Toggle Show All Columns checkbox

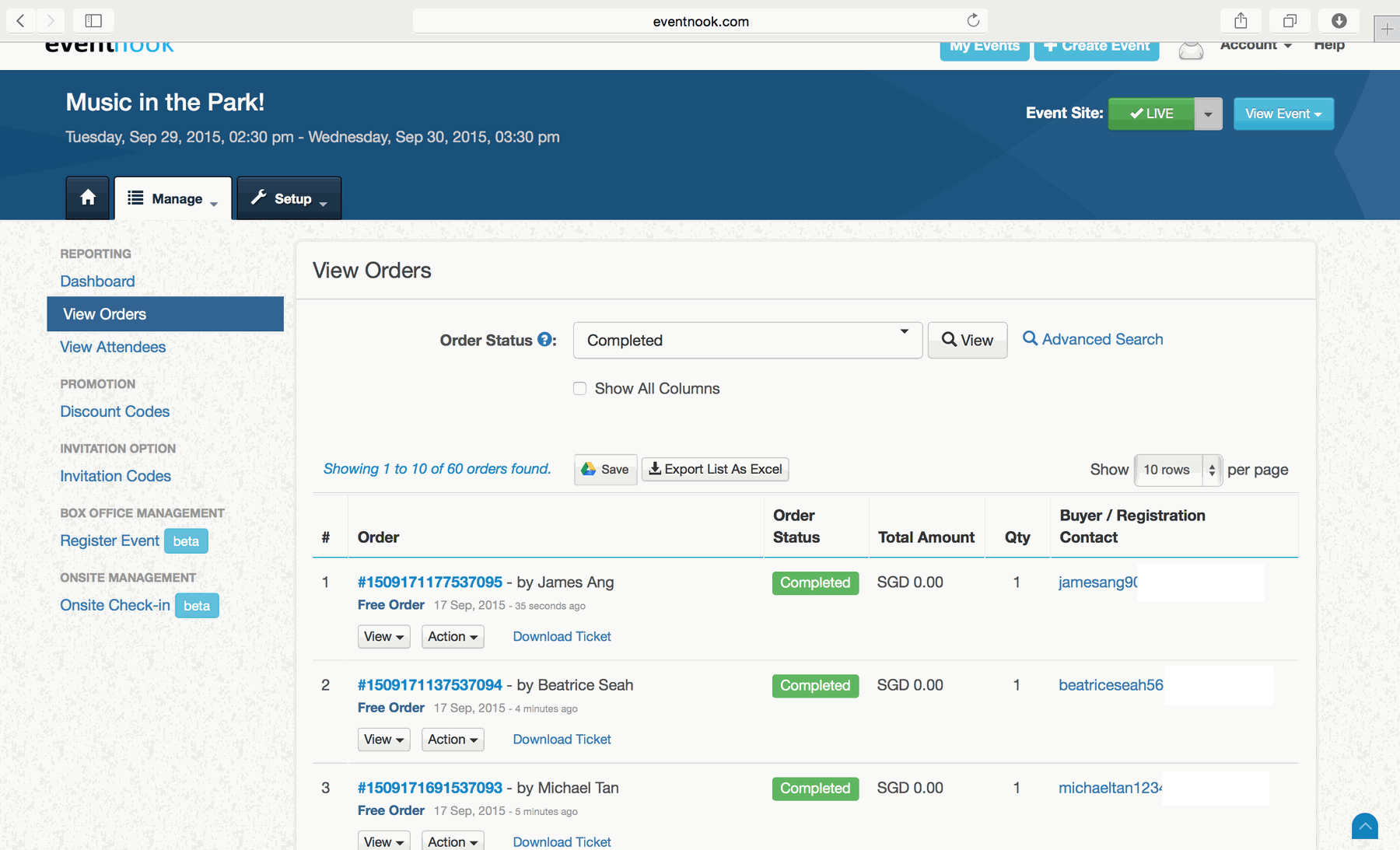click(x=579, y=388)
